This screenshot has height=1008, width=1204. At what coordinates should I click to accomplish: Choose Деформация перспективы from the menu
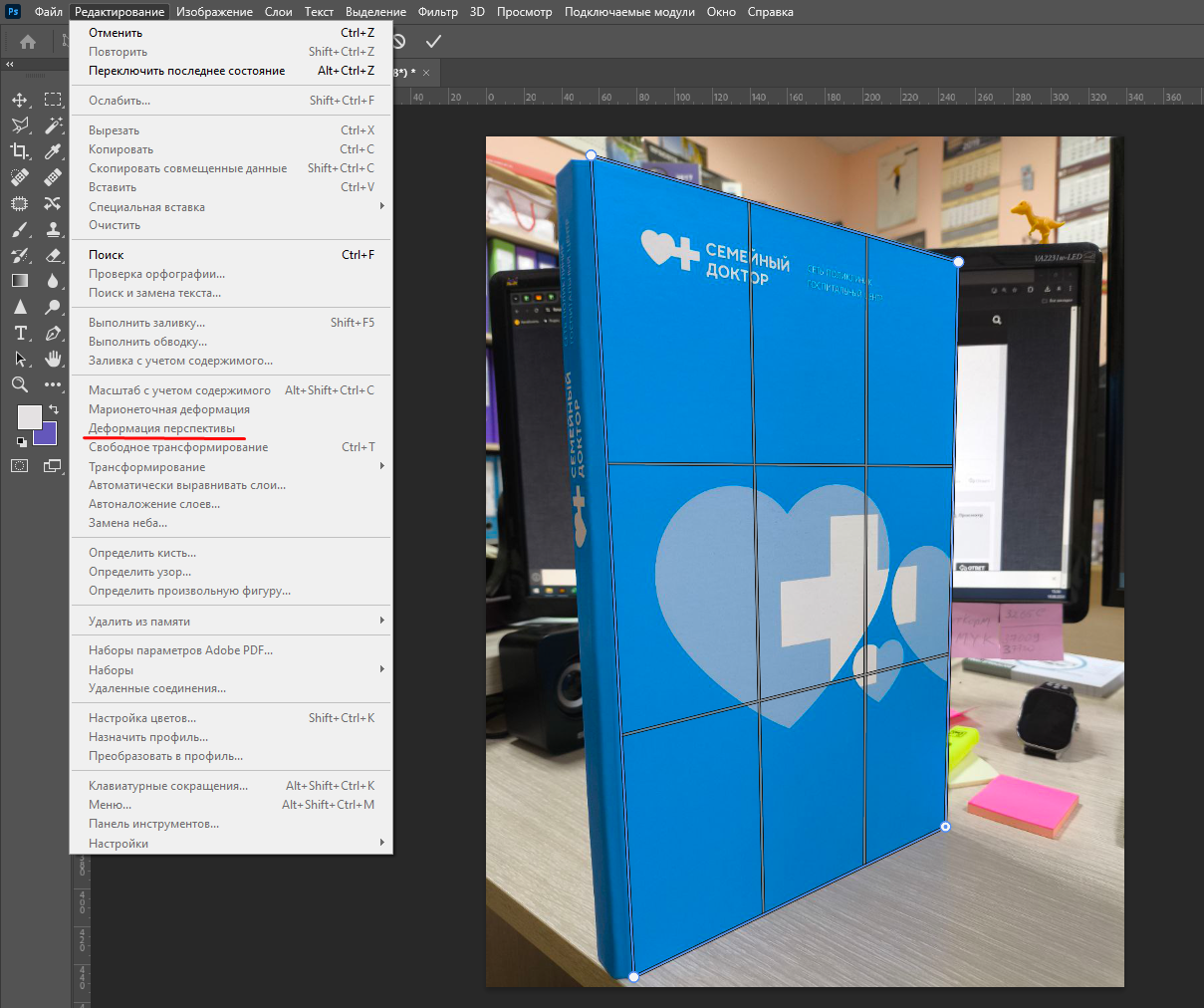tap(162, 428)
